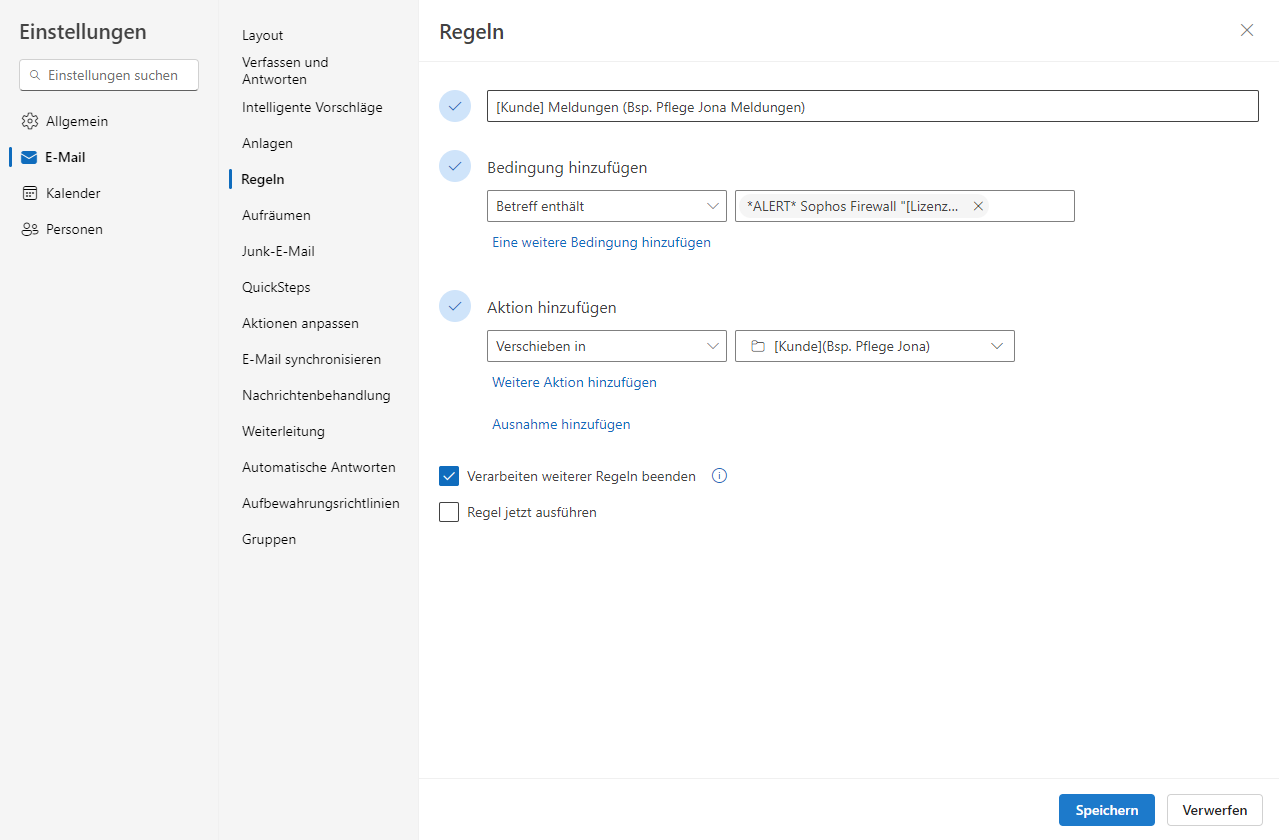Viewport: 1279px width, 840px height.
Task: Close the Regeln settings dialog
Action: pyautogui.click(x=1246, y=30)
